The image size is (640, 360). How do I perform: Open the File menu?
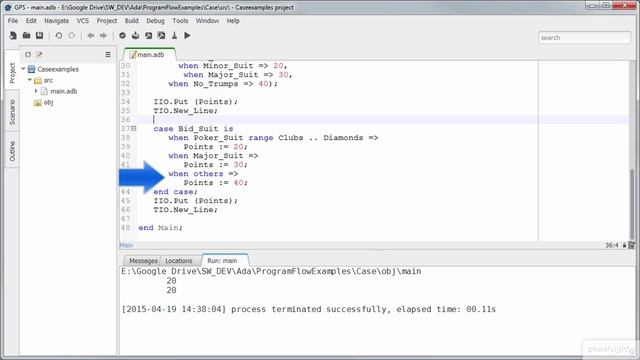(13, 20)
